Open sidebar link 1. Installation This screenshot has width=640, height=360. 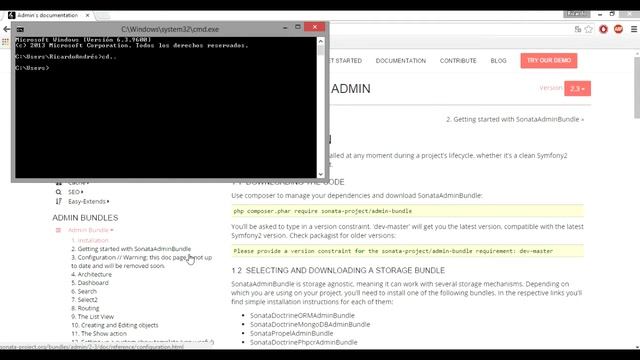tap(90, 240)
